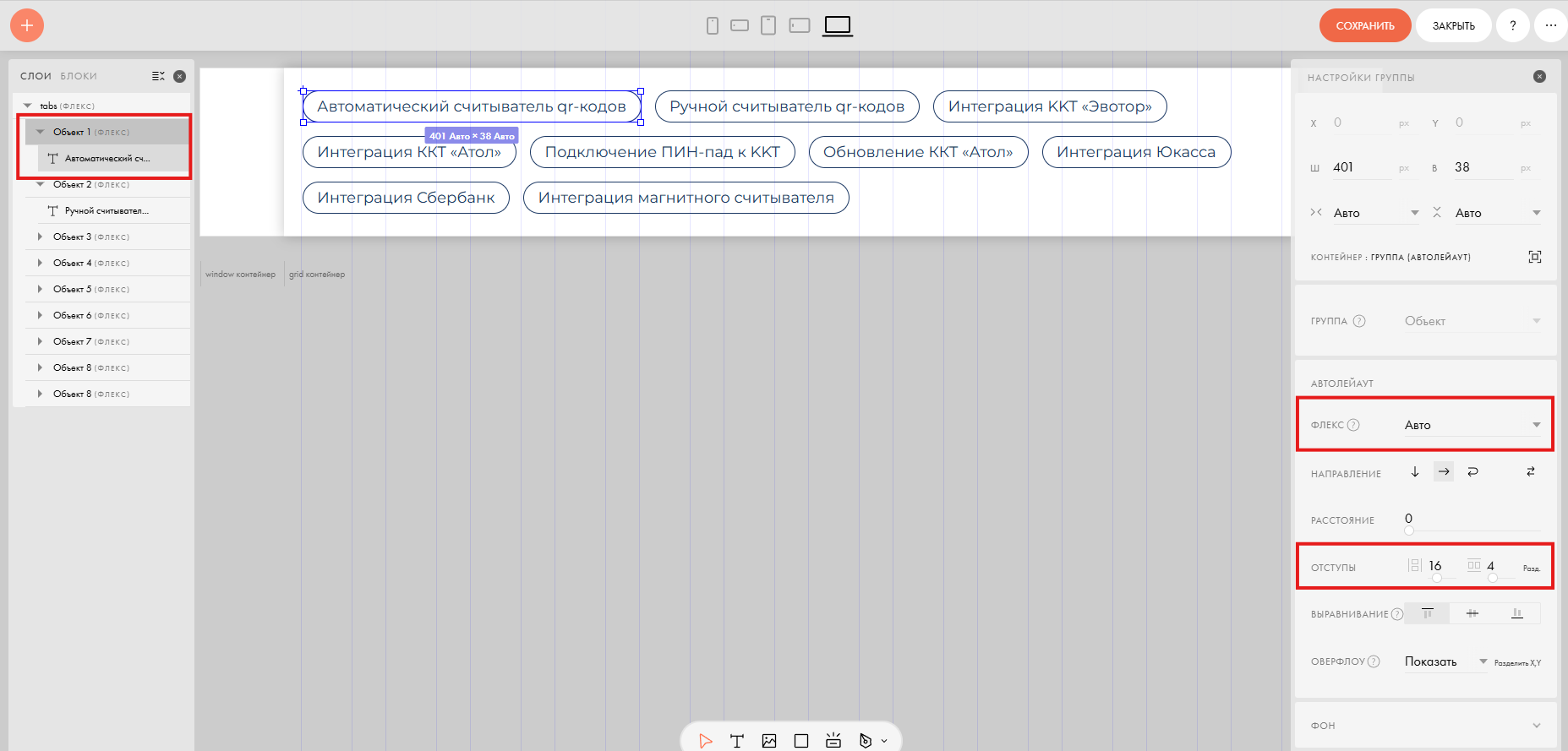
Task: Switch to the Слои tab
Action: pos(36,76)
